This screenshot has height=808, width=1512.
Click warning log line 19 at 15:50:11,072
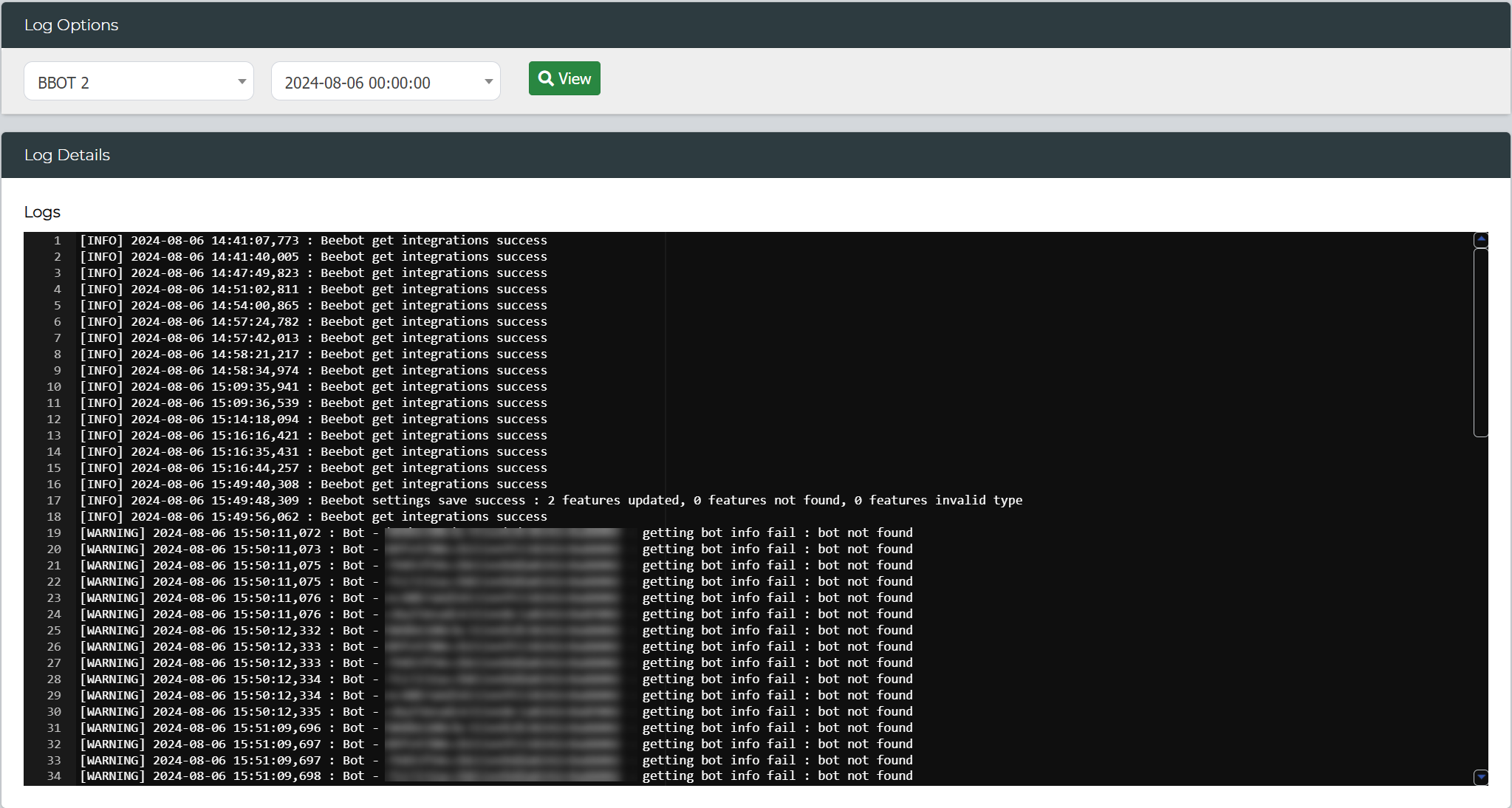point(496,533)
